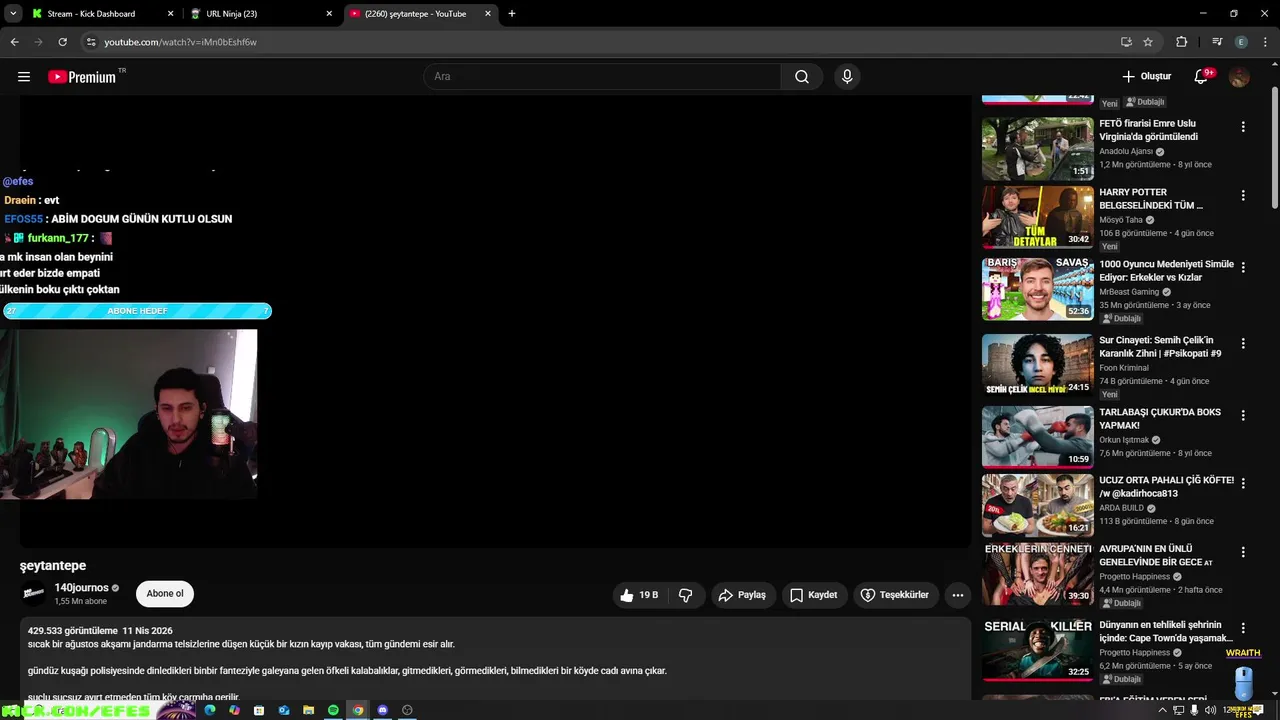The width and height of the screenshot is (1280, 720).
Task: Open the Google Chrome taskbar icon
Action: click(358, 710)
